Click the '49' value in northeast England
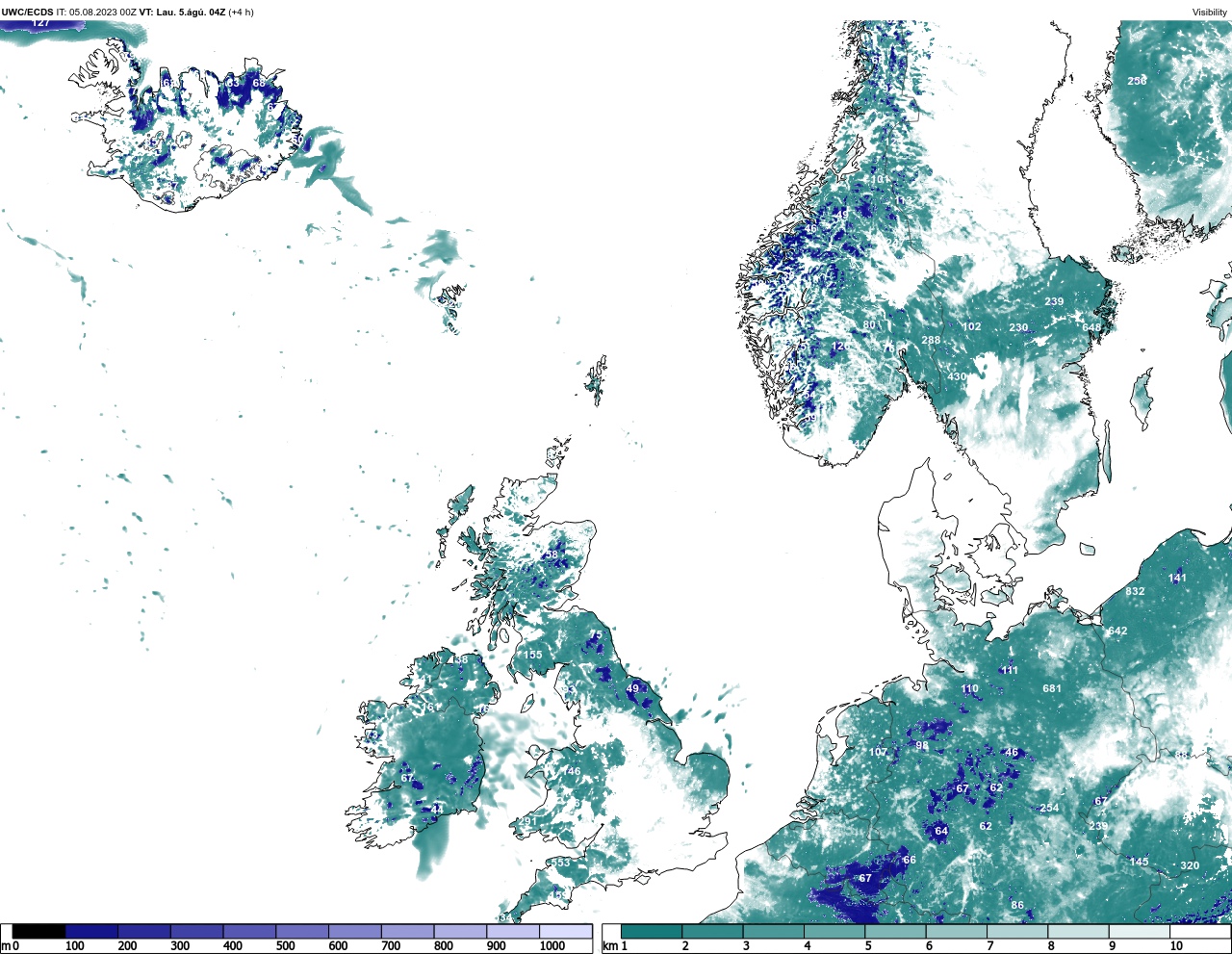 [x=632, y=688]
